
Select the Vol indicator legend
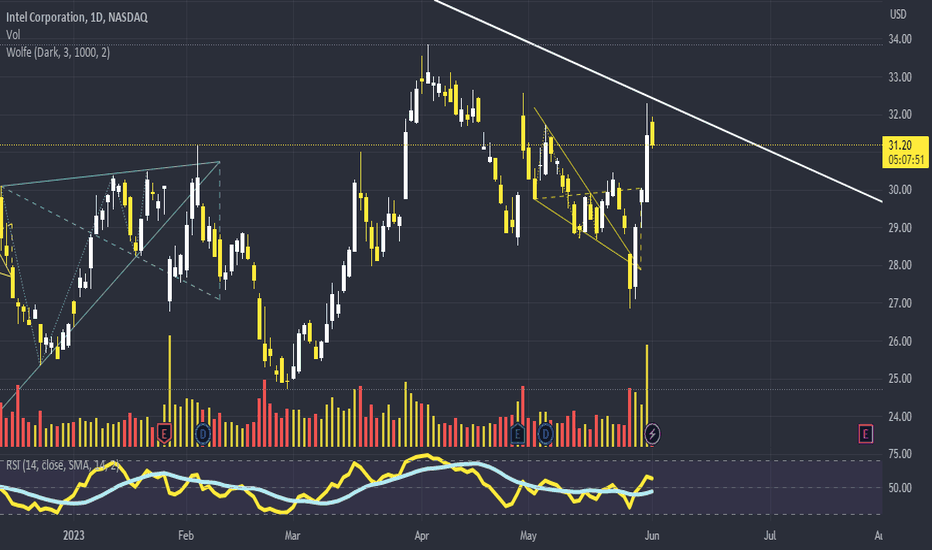coord(13,35)
